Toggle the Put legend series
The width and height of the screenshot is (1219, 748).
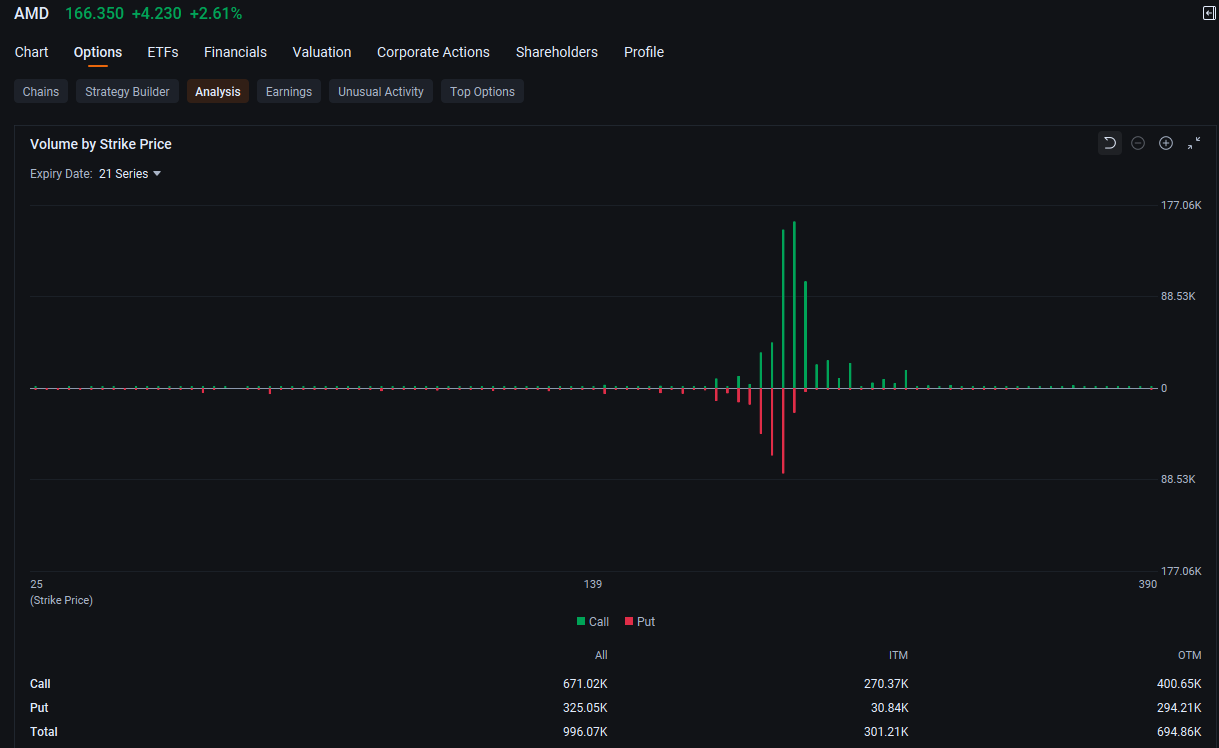click(x=640, y=621)
